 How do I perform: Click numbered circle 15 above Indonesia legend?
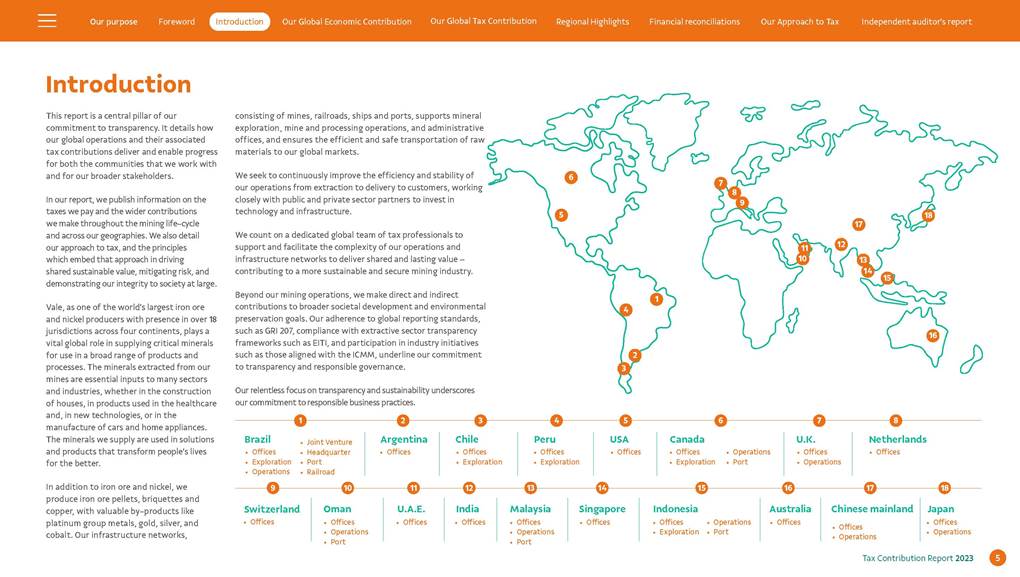click(x=701, y=487)
